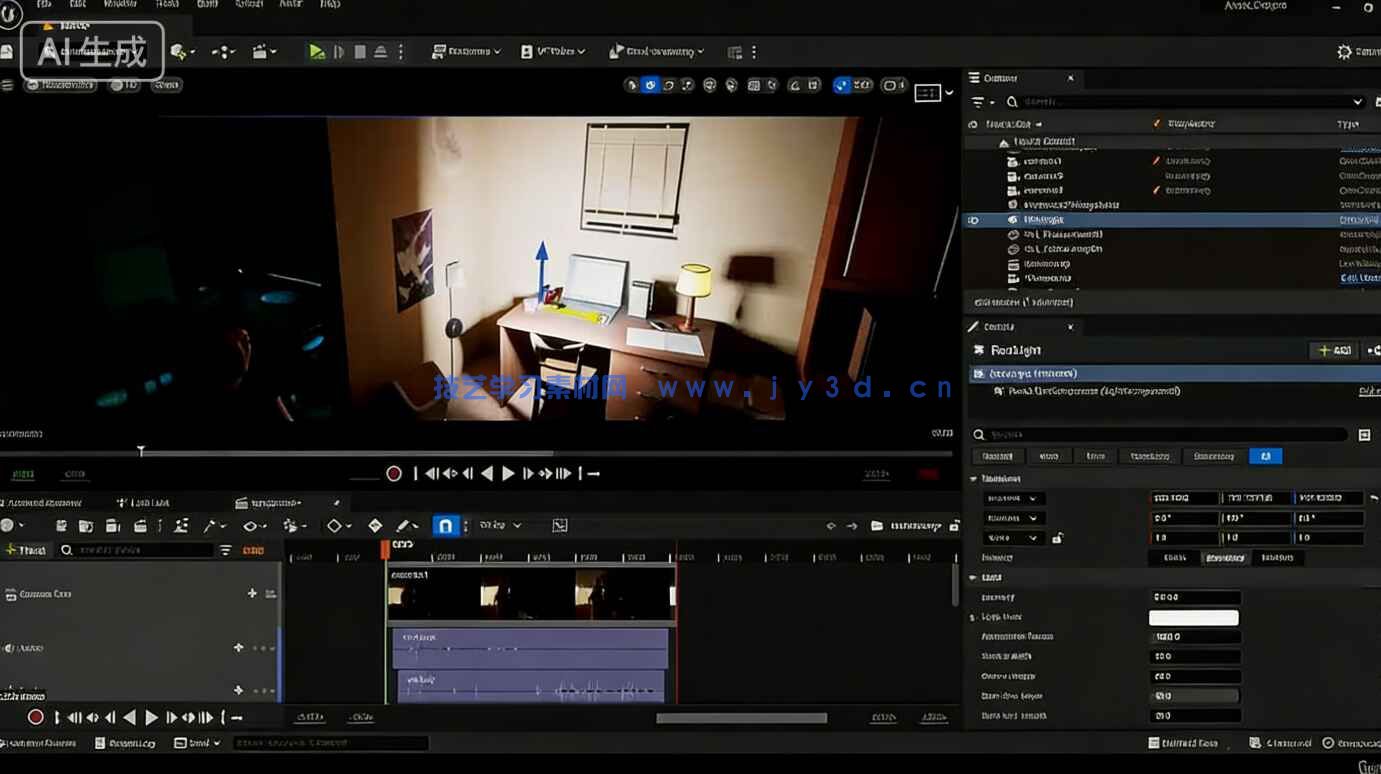Toggle visibility eye of selected Outliner row
The height and width of the screenshot is (774, 1381).
[973, 220]
